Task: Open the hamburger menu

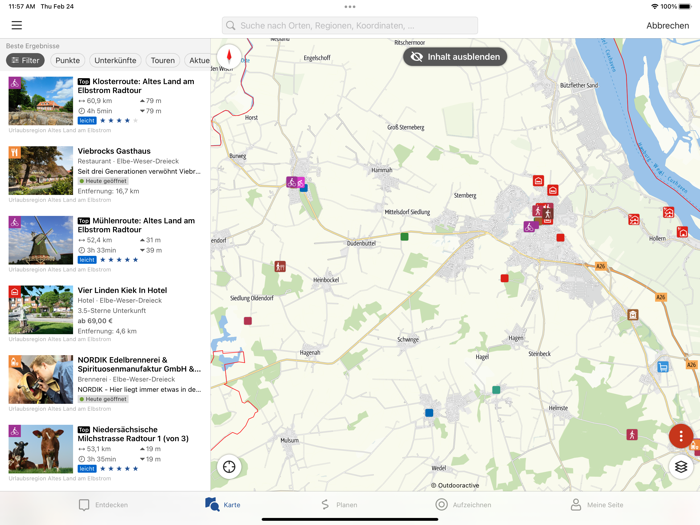Action: [x=17, y=25]
